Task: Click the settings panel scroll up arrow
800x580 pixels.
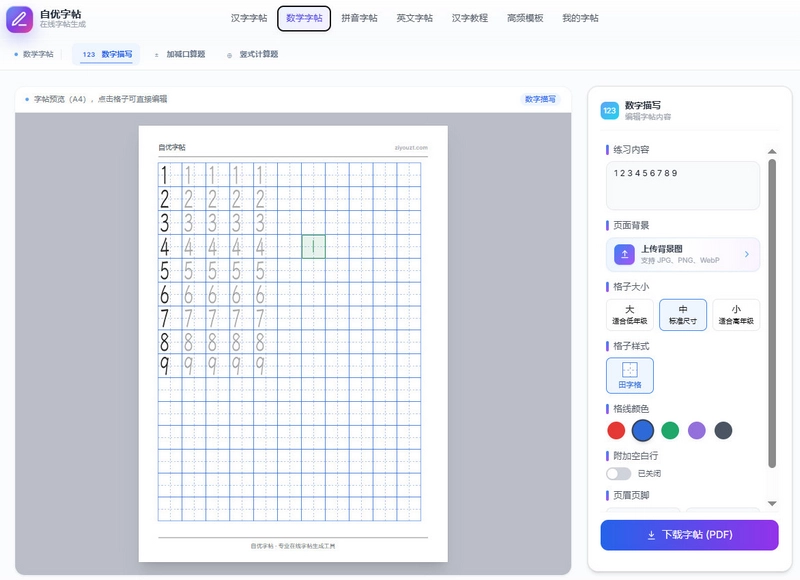Action: (x=772, y=152)
